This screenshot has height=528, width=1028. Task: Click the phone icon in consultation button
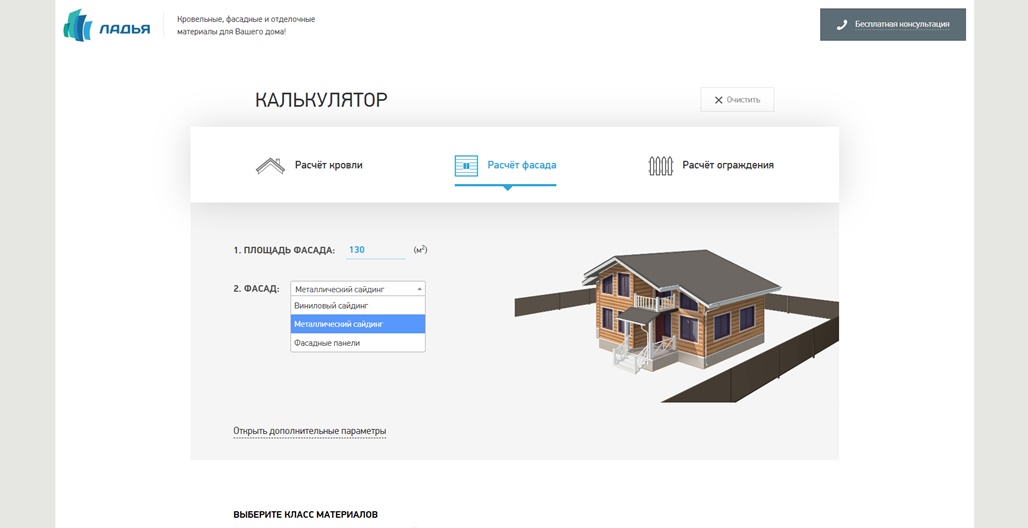pyautogui.click(x=842, y=25)
